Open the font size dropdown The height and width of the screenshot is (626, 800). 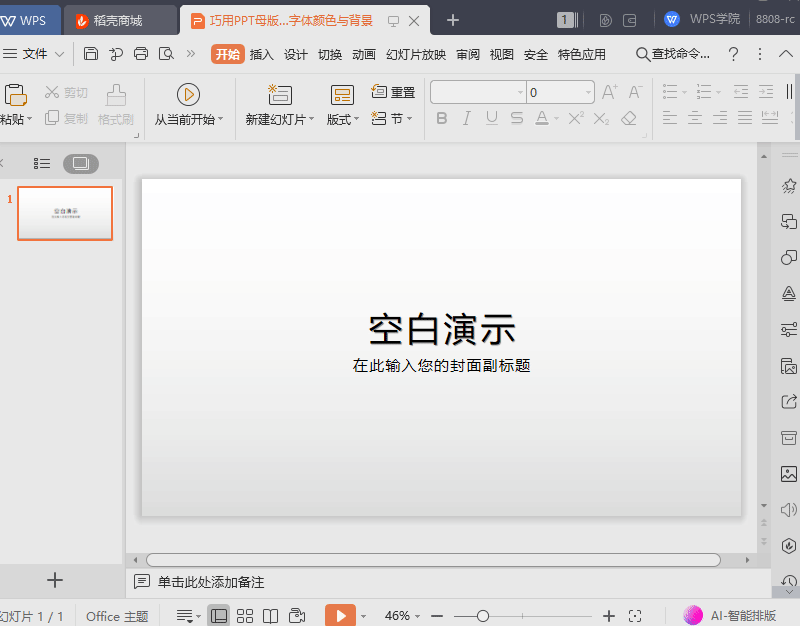pos(588,92)
